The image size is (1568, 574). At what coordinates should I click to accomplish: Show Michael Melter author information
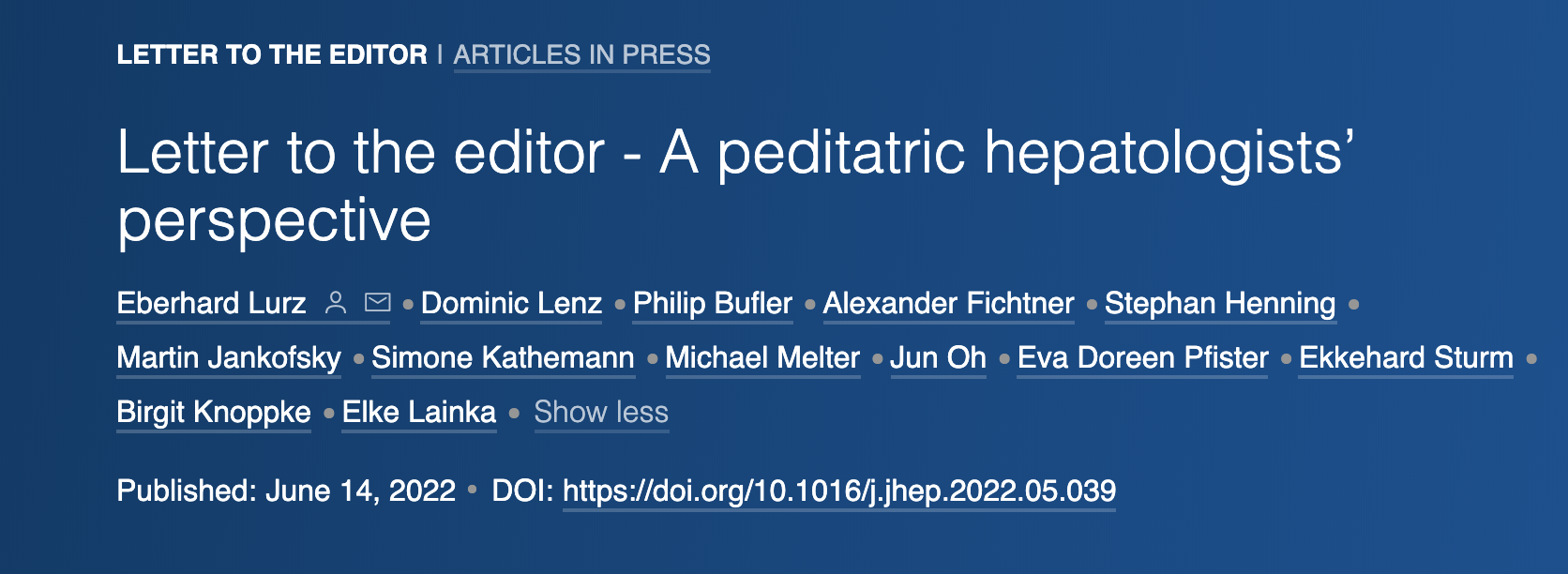click(x=762, y=357)
